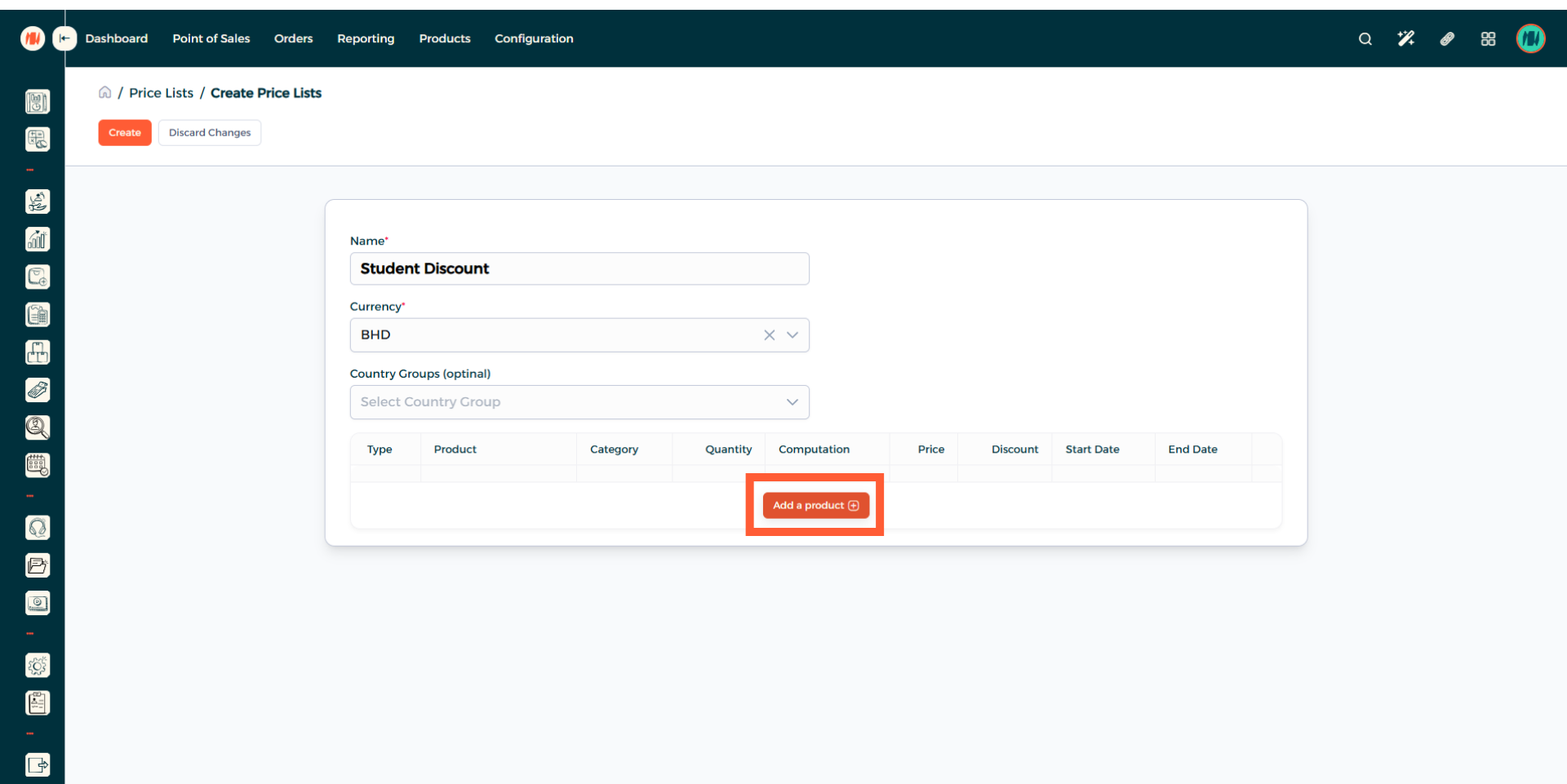Open the stacked boxes inventory sidebar icon

click(38, 352)
